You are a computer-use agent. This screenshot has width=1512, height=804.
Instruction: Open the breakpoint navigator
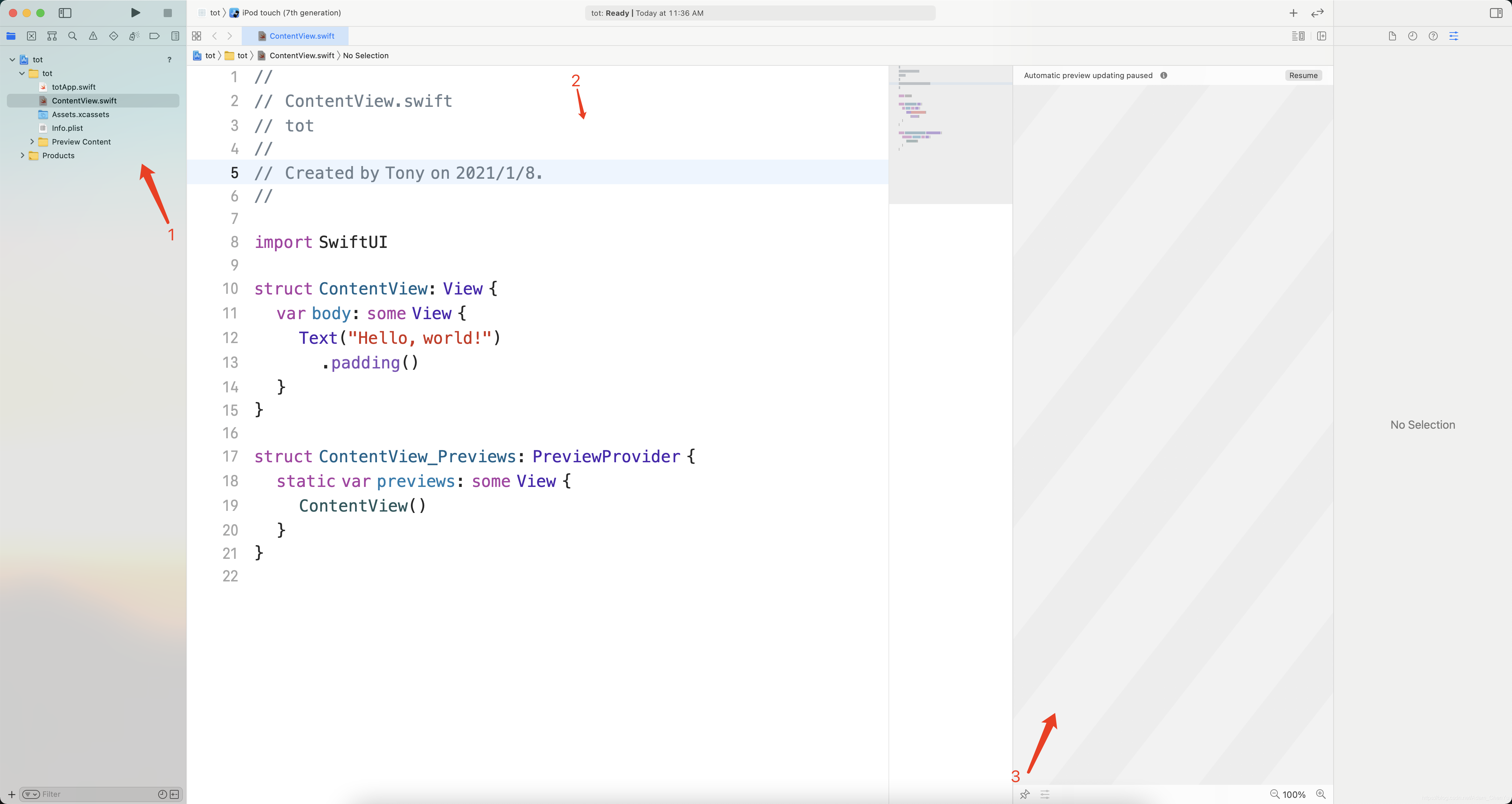pos(154,36)
